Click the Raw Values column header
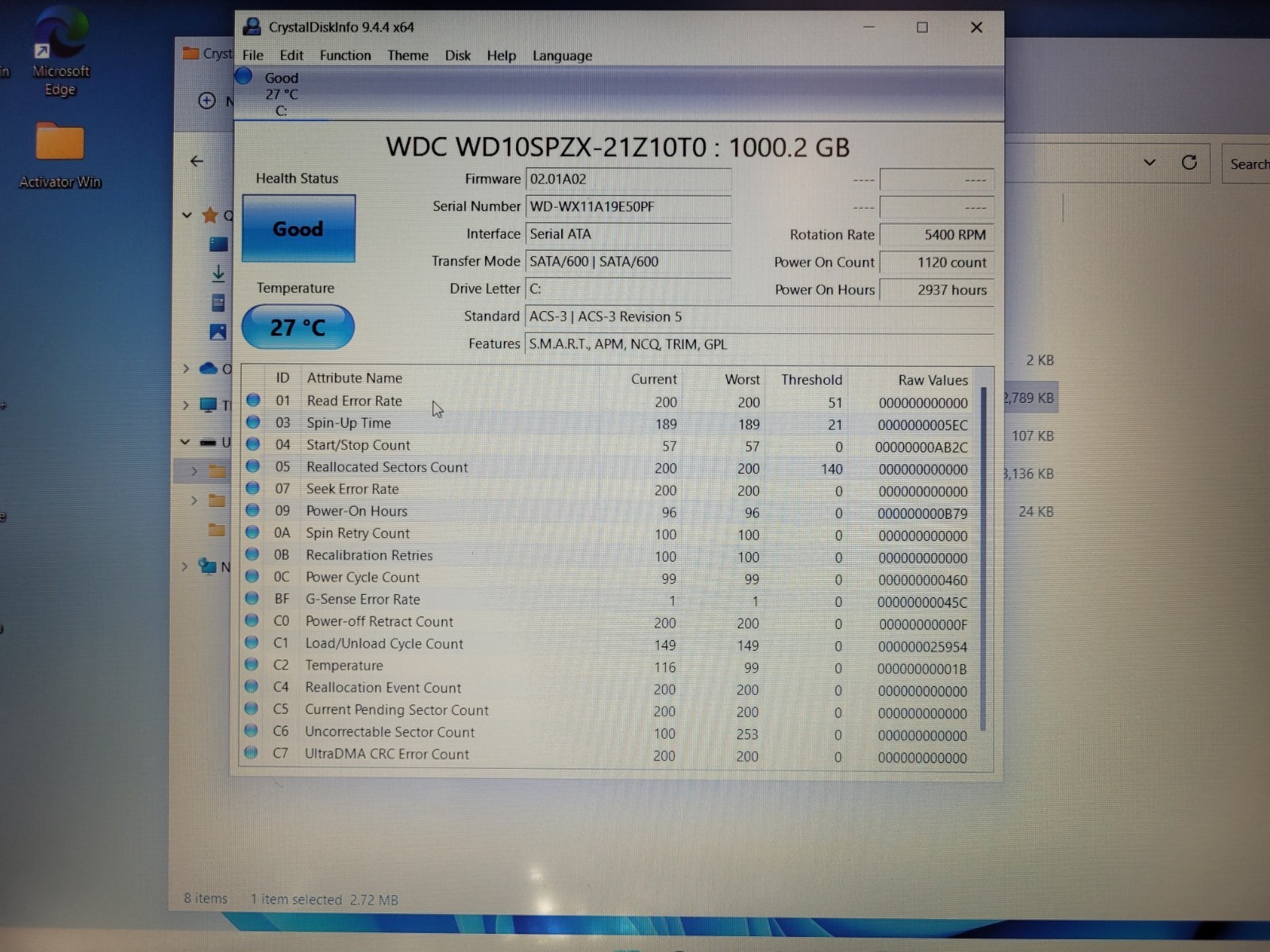Image resolution: width=1270 pixels, height=952 pixels. tap(933, 380)
